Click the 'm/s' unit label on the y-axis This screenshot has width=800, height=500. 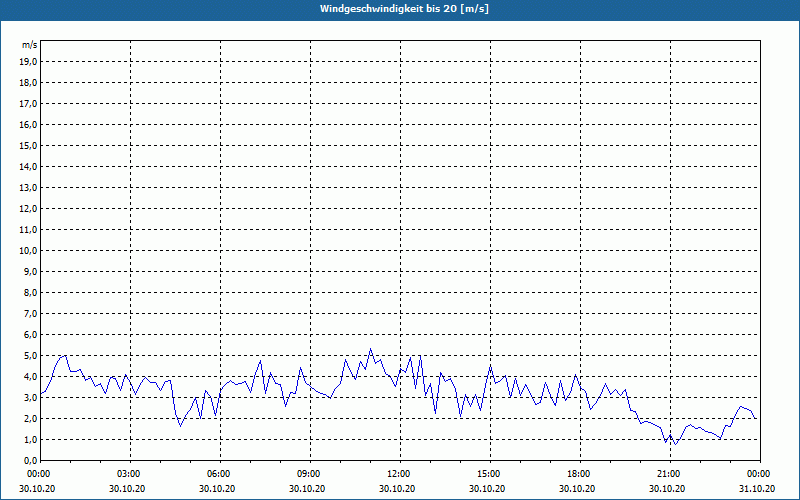tap(30, 45)
